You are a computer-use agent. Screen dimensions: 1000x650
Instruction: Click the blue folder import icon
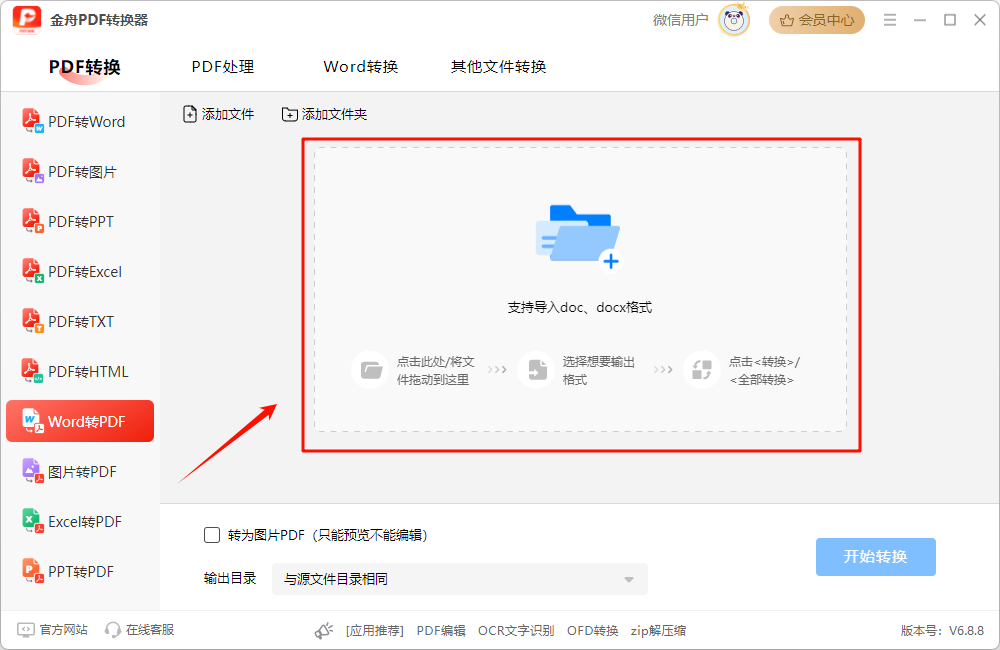[x=578, y=237]
